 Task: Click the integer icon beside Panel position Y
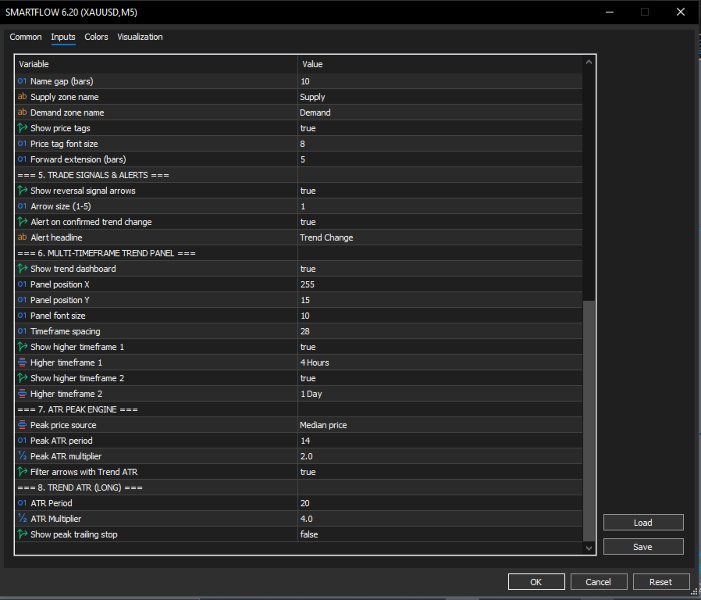tap(22, 300)
